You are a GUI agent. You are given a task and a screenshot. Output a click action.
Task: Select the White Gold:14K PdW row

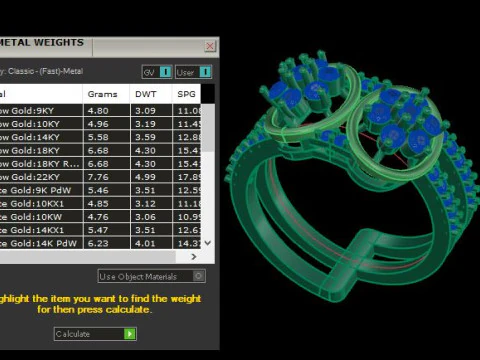tap(100, 243)
